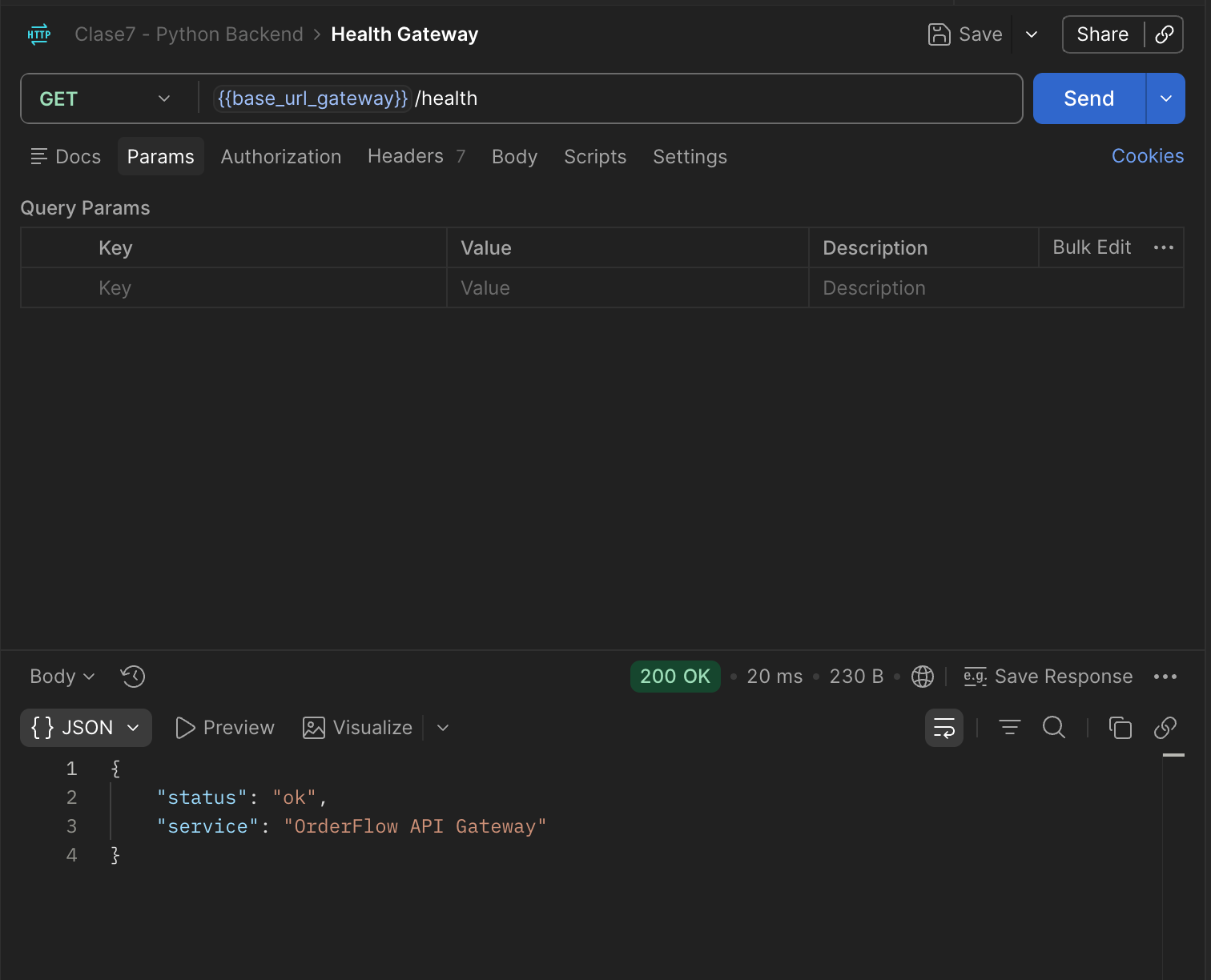
Task: Send the request
Action: tap(1089, 98)
